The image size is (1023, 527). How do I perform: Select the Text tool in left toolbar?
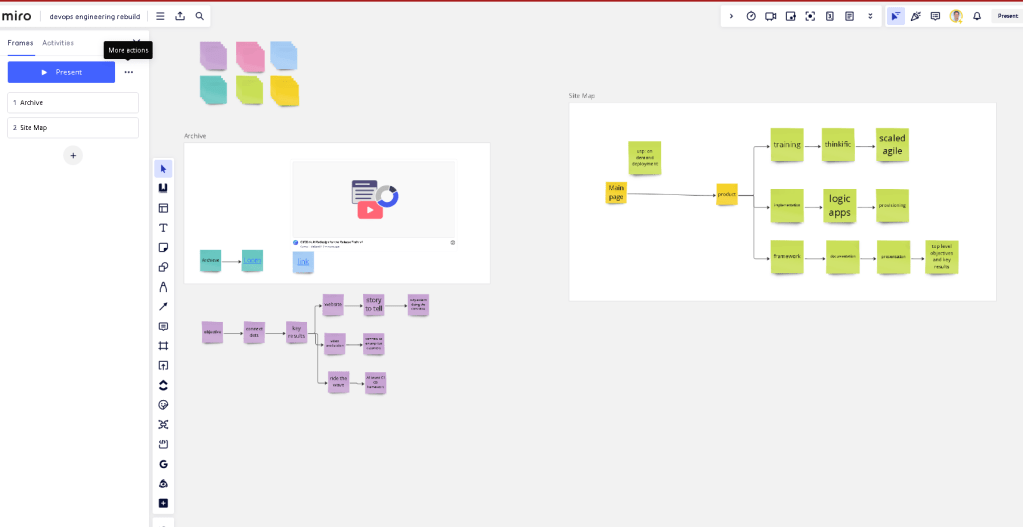[163, 228]
